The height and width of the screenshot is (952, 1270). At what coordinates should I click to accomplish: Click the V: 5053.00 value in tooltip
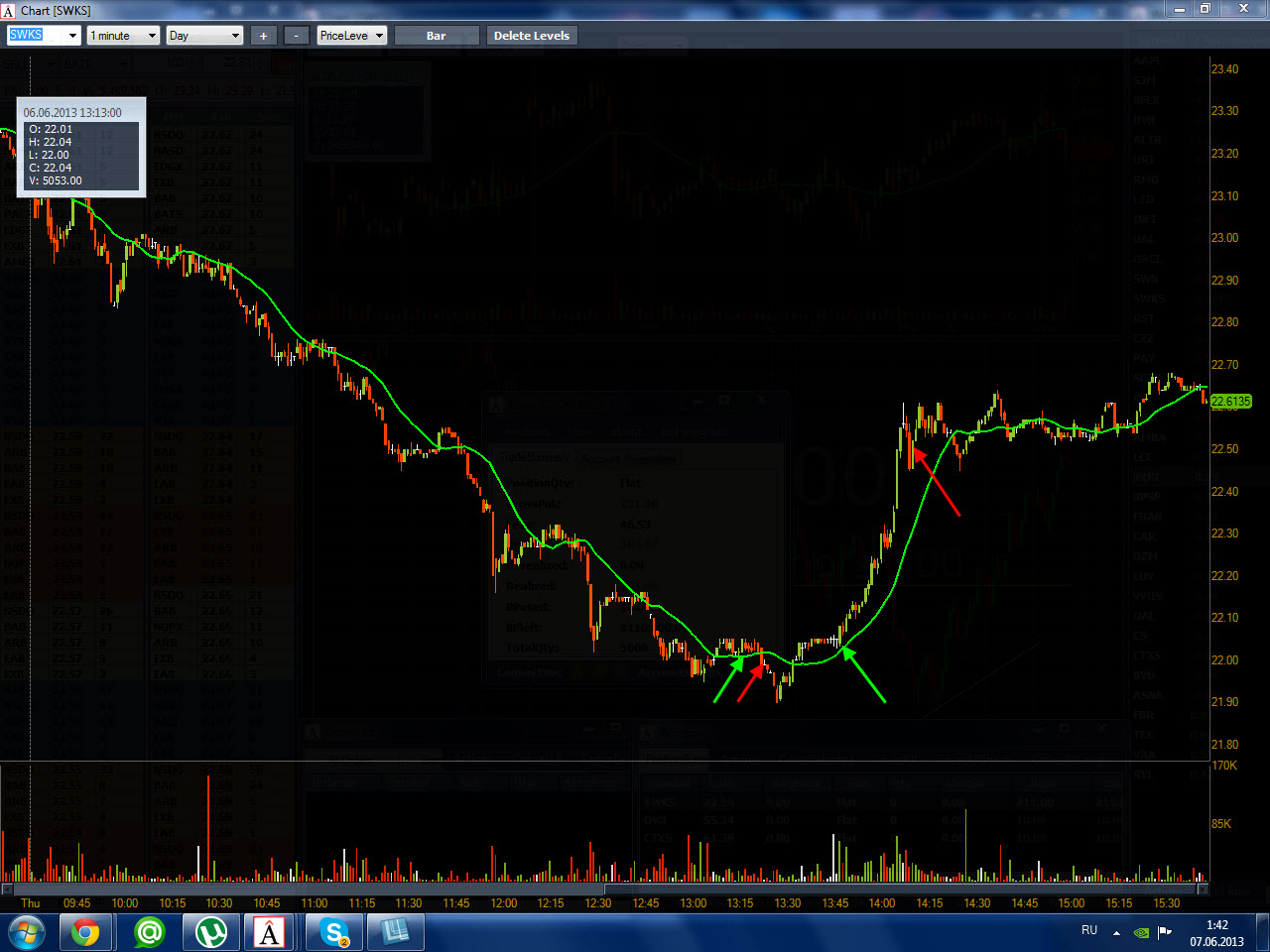click(56, 180)
